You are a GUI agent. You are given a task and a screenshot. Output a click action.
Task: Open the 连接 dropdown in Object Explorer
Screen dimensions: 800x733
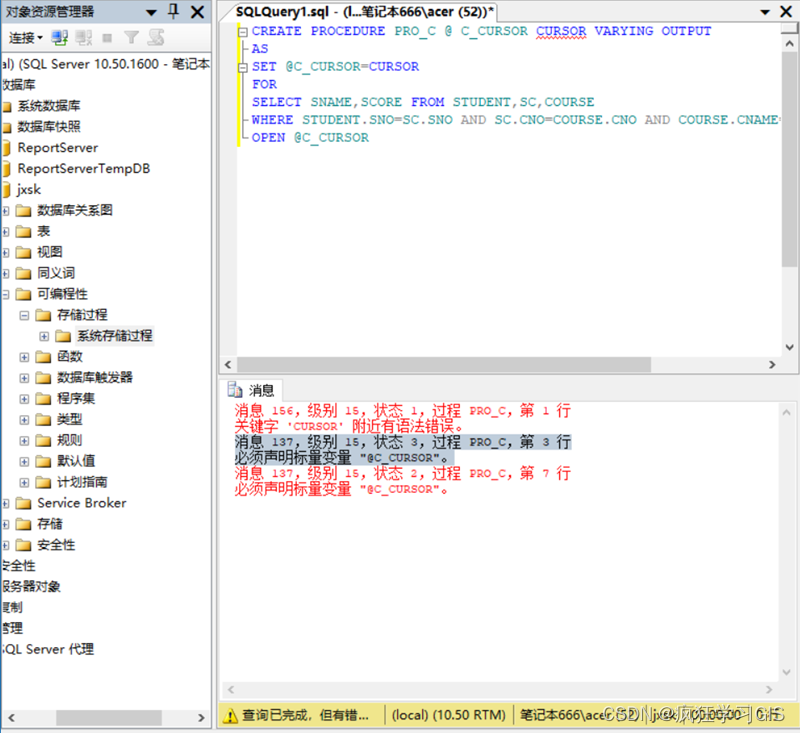(x=26, y=37)
